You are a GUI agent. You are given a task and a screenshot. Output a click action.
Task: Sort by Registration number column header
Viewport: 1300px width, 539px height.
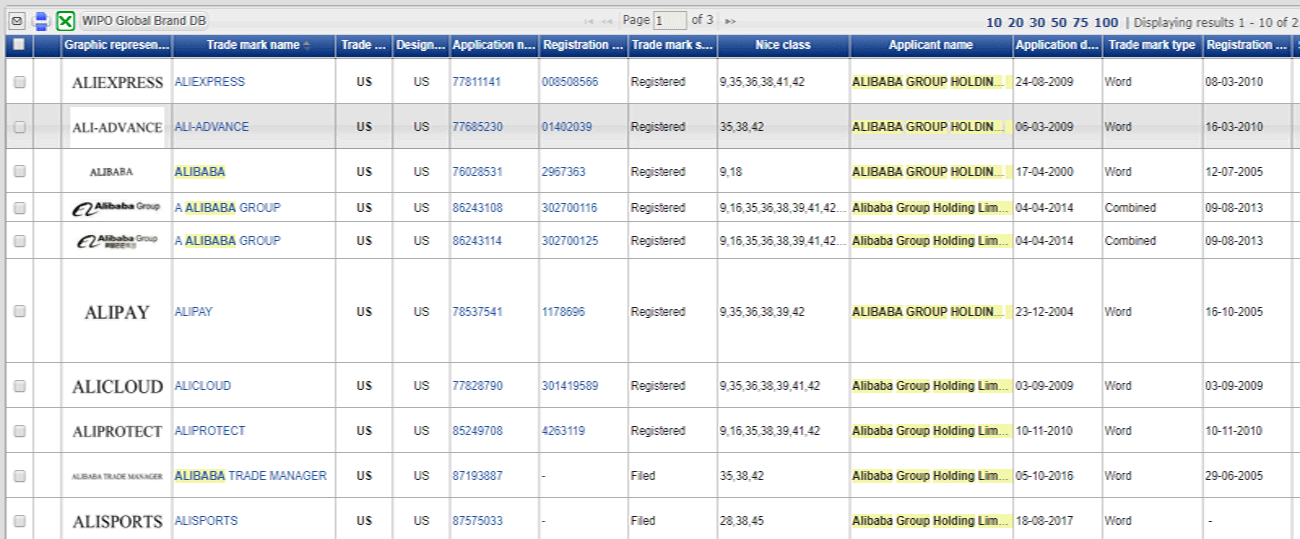pyautogui.click(x=584, y=45)
